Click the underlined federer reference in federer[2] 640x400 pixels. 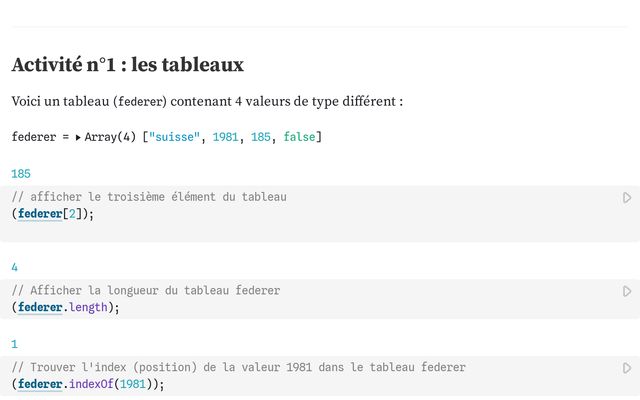(x=40, y=214)
